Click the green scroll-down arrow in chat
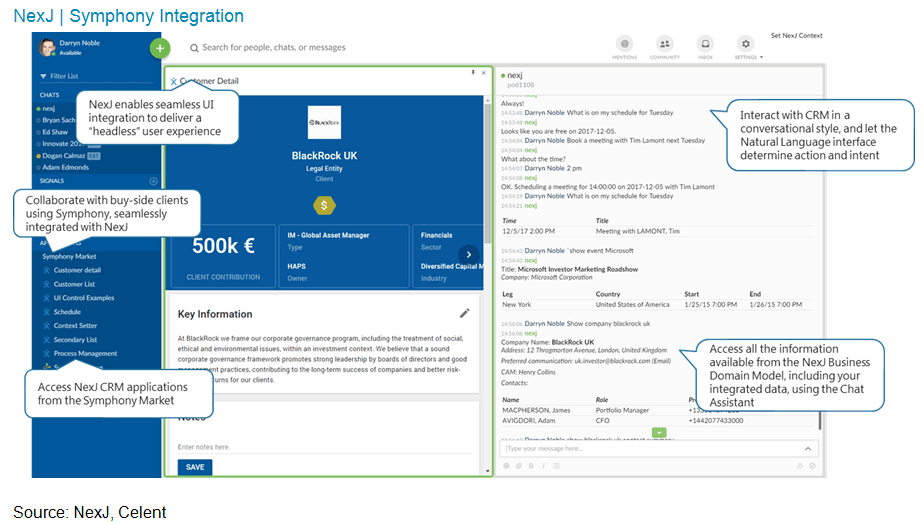 point(659,432)
